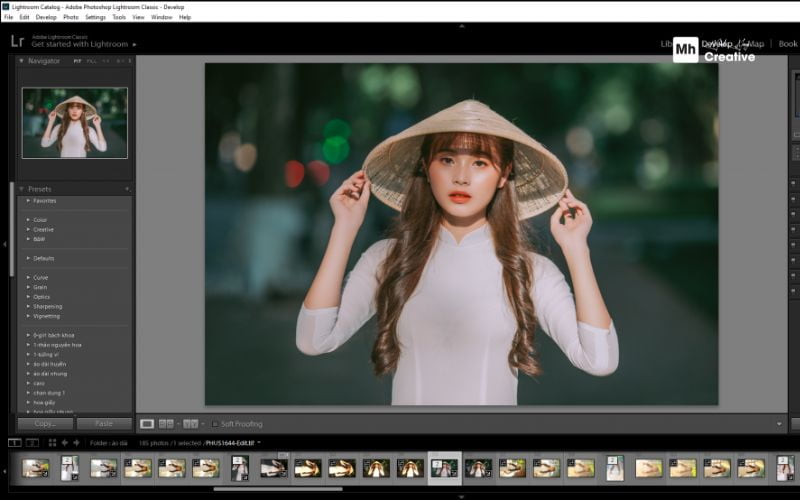Click Get started with Lightroom link
Screen dimensions: 800x500
click(x=80, y=44)
